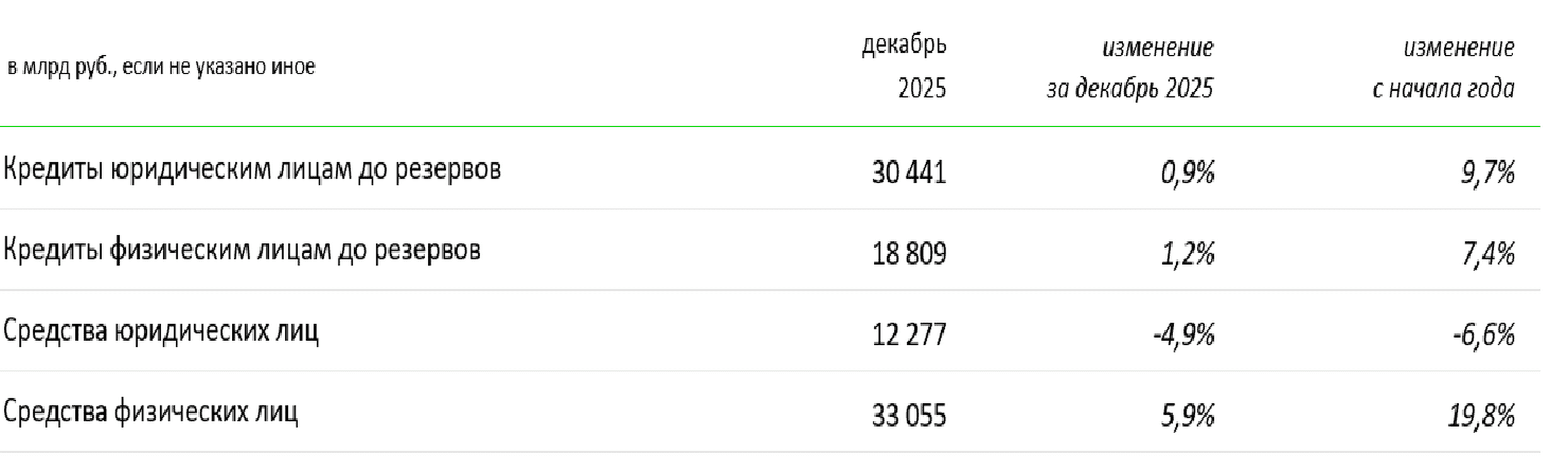Select the 19,8% year-to-date cell
The image size is (1568, 472).
[1481, 415]
